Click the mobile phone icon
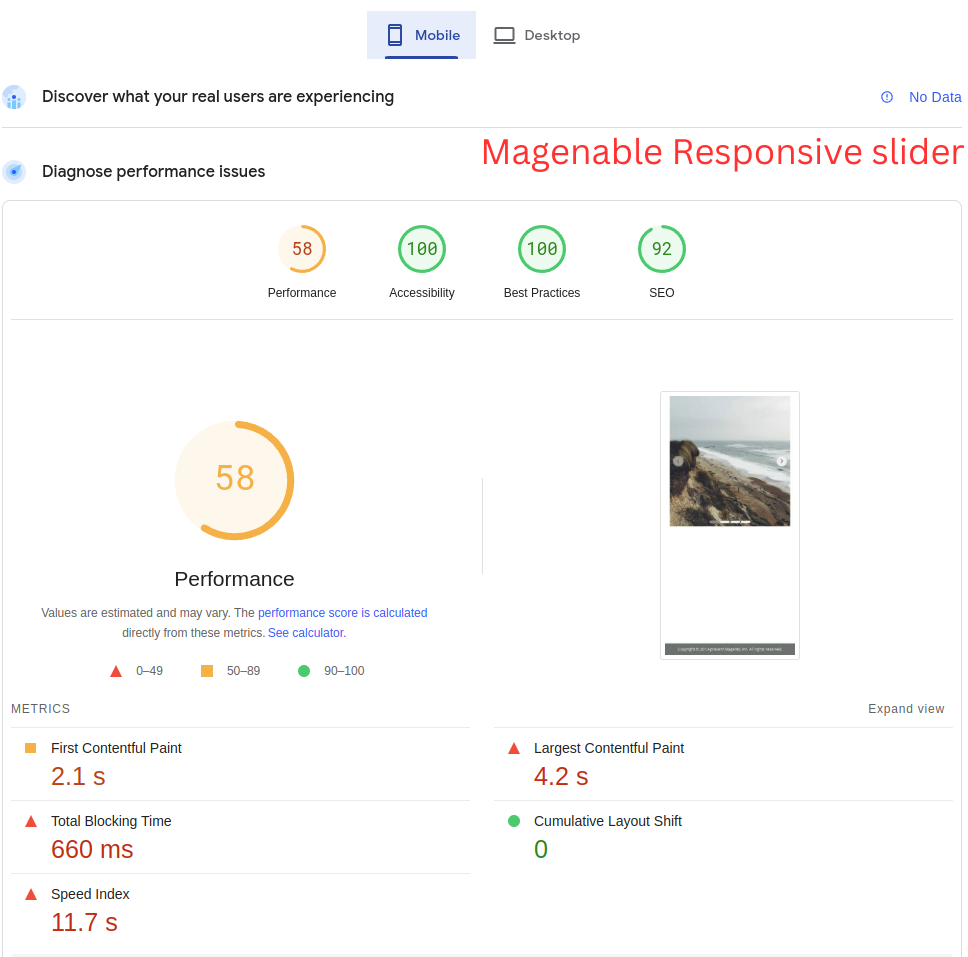968x957 pixels. [x=394, y=35]
